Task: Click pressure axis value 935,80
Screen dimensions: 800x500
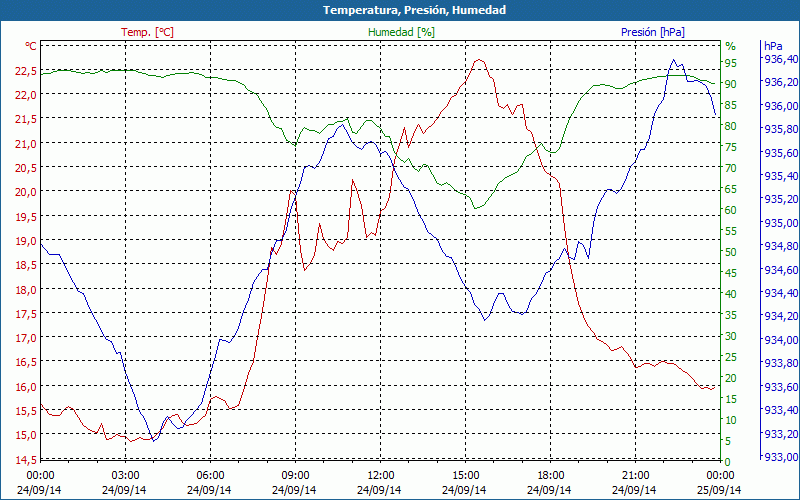Action: pyautogui.click(x=781, y=130)
